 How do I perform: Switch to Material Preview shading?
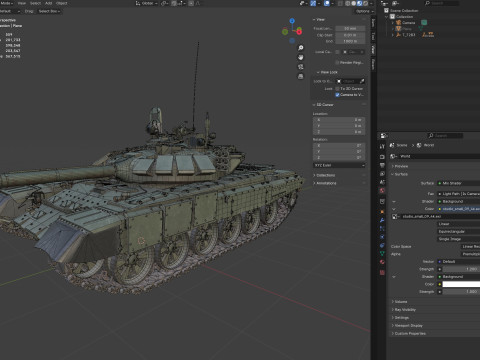(360, 3)
